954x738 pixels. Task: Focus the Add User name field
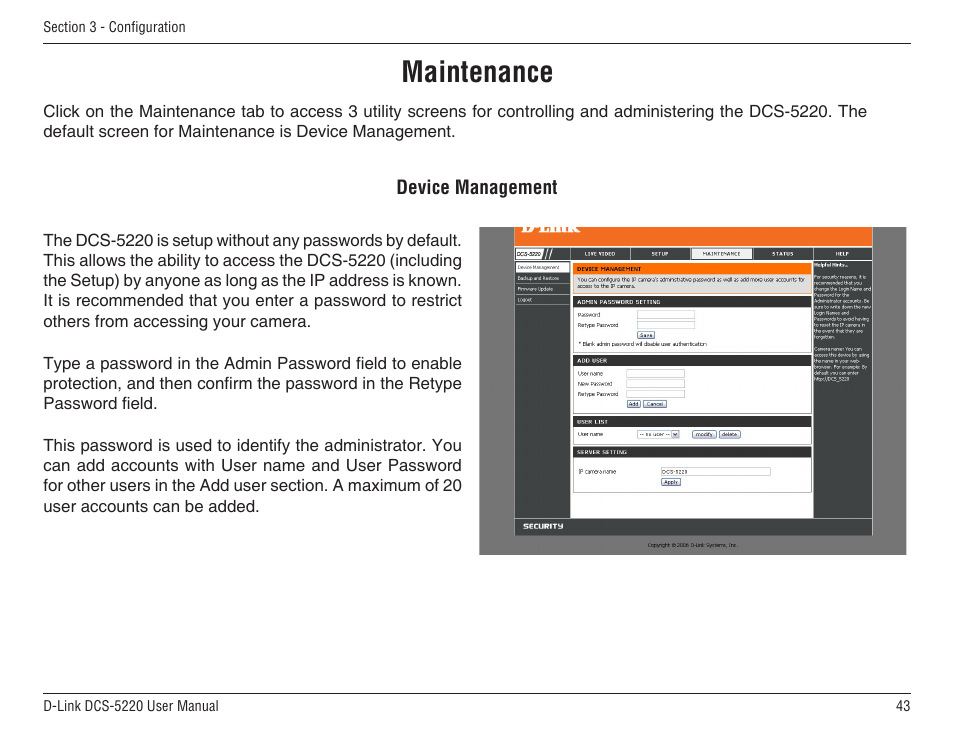pyautogui.click(x=655, y=374)
